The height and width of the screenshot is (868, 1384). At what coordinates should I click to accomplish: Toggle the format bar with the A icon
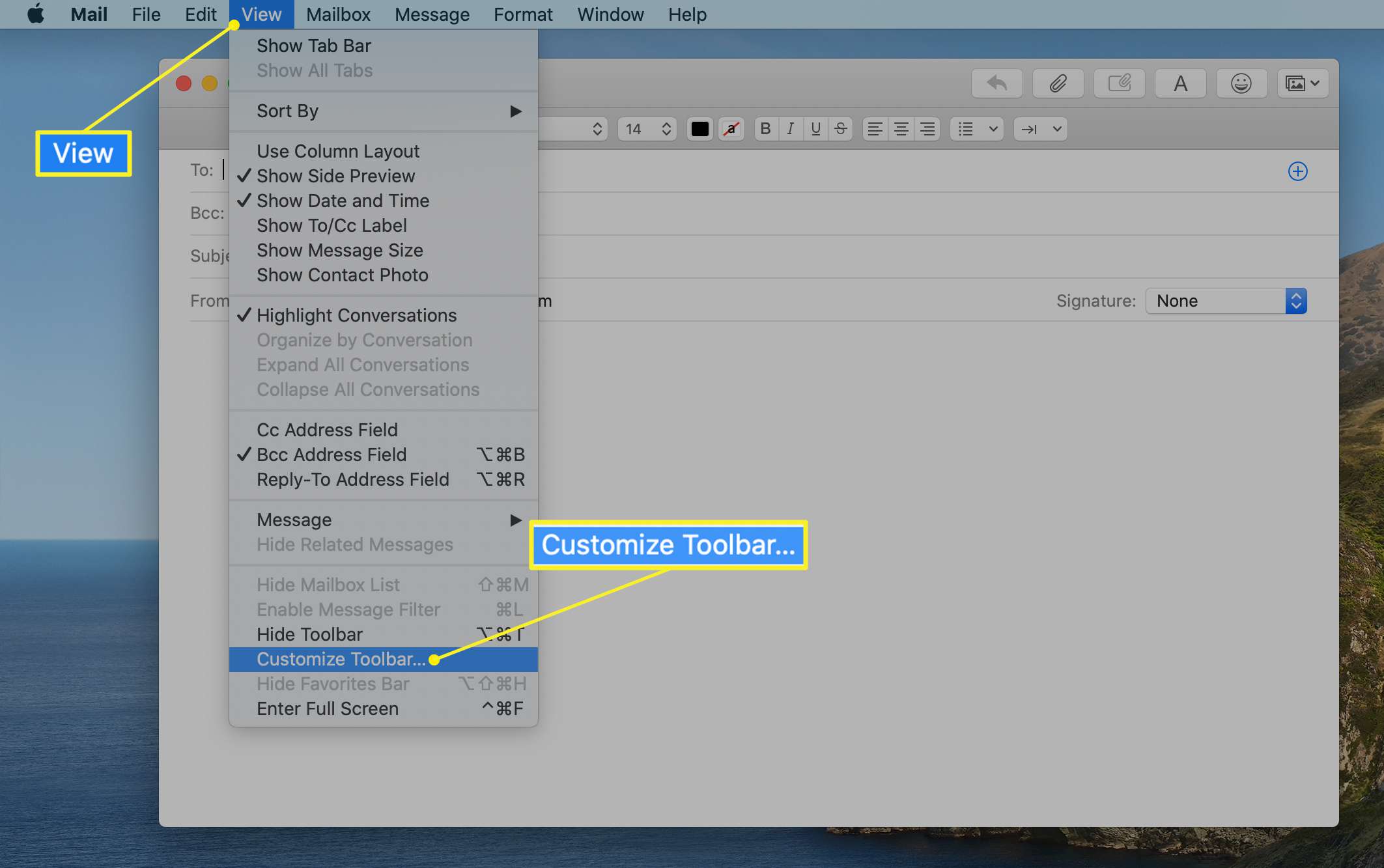(1180, 83)
